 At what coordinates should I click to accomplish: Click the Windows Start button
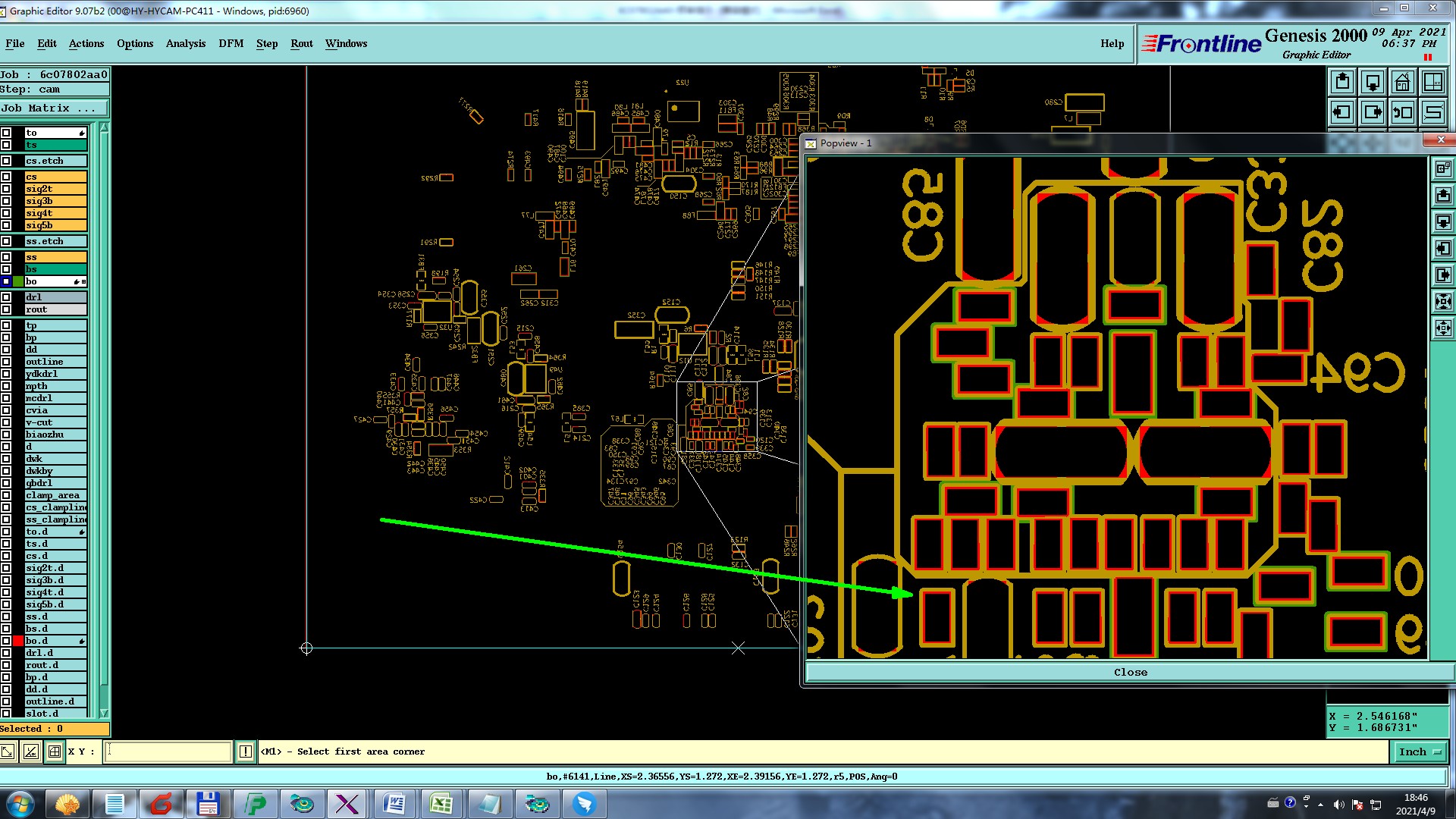(20, 804)
